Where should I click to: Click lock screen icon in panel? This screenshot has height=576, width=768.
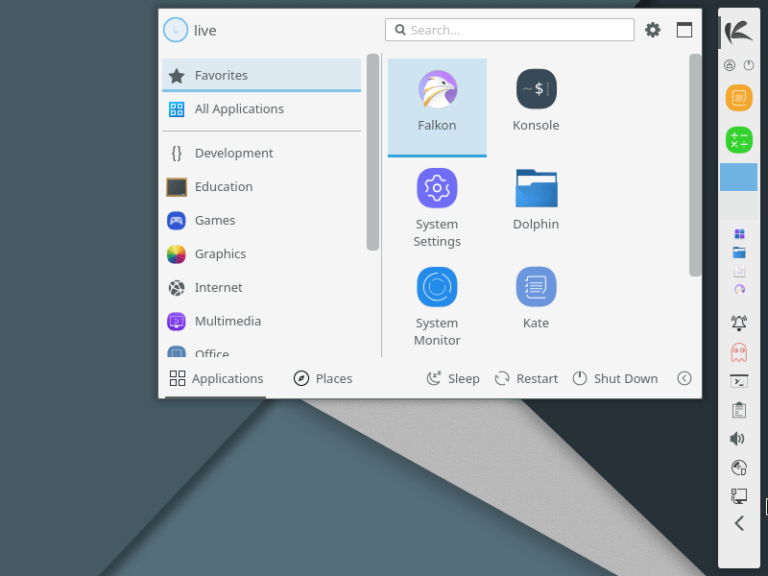click(x=729, y=65)
